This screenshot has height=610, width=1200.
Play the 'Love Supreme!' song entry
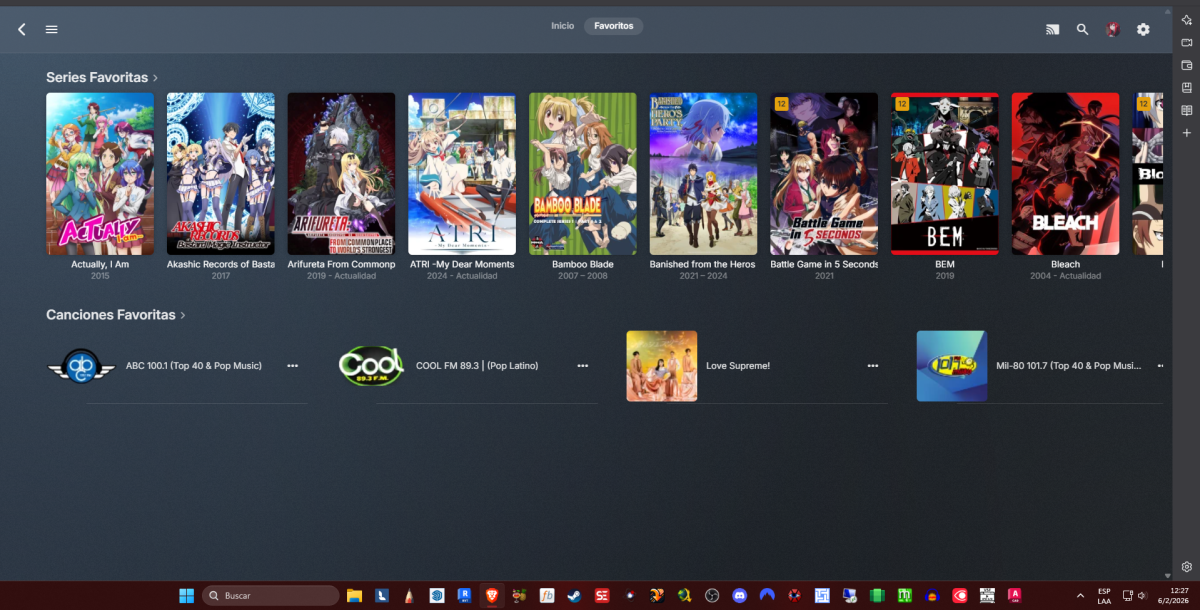738,366
